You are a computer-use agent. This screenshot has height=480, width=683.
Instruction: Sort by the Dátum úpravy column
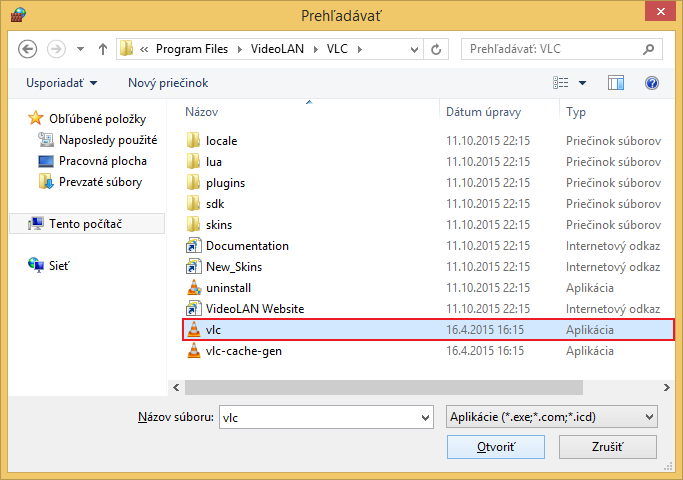point(484,112)
